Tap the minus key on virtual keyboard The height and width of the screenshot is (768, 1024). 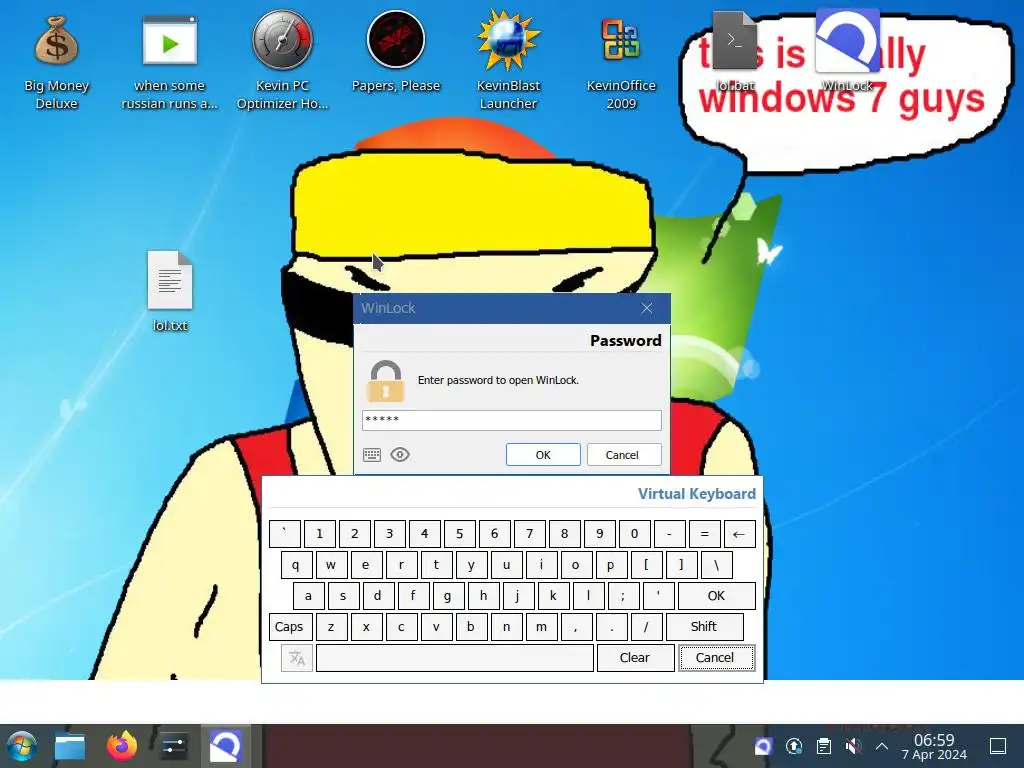tap(669, 534)
